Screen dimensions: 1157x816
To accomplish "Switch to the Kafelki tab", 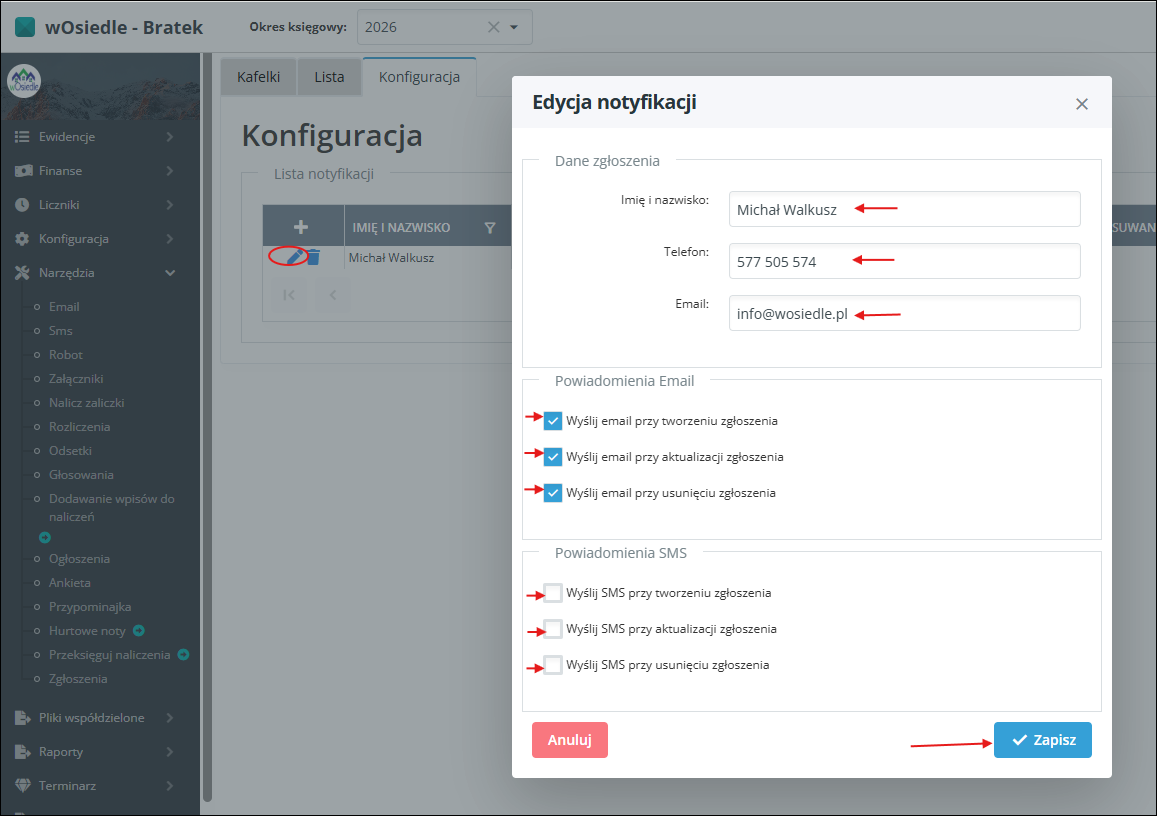I will (x=258, y=77).
